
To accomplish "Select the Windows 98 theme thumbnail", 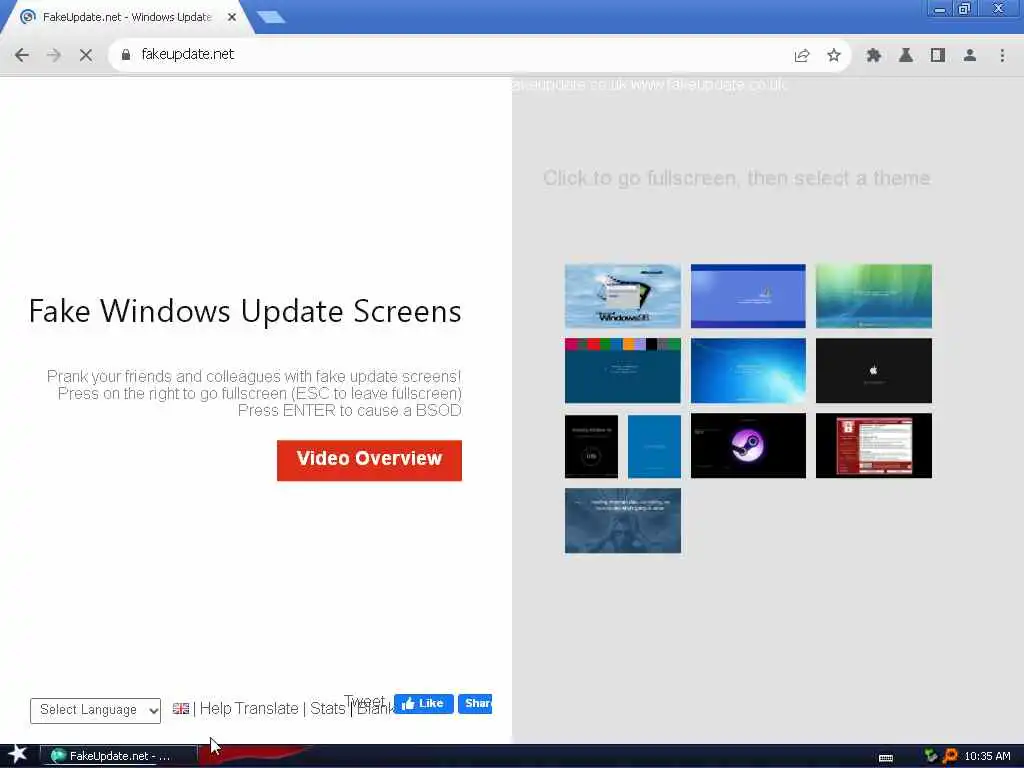I will (622, 296).
